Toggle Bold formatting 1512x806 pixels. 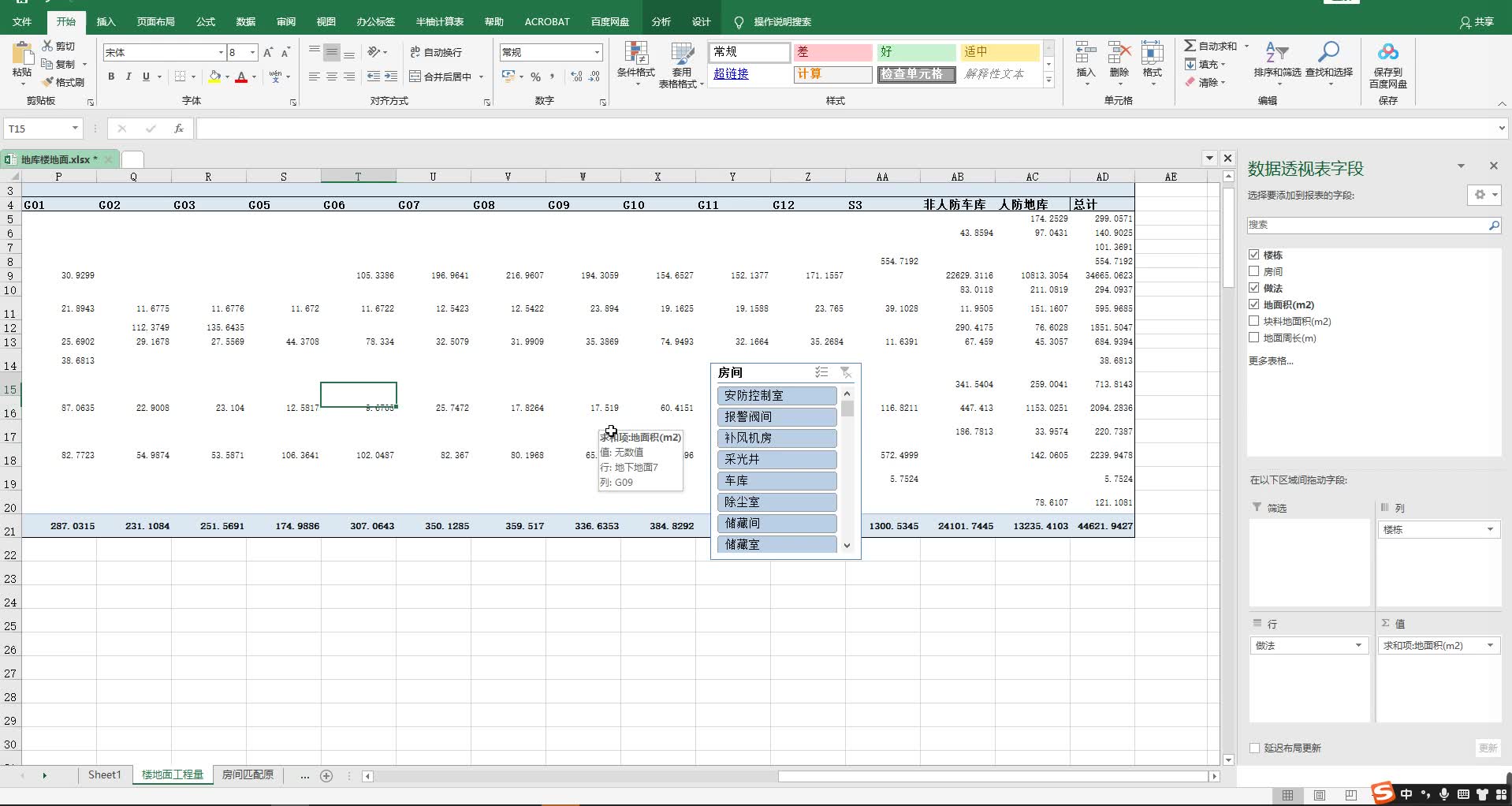(111, 76)
